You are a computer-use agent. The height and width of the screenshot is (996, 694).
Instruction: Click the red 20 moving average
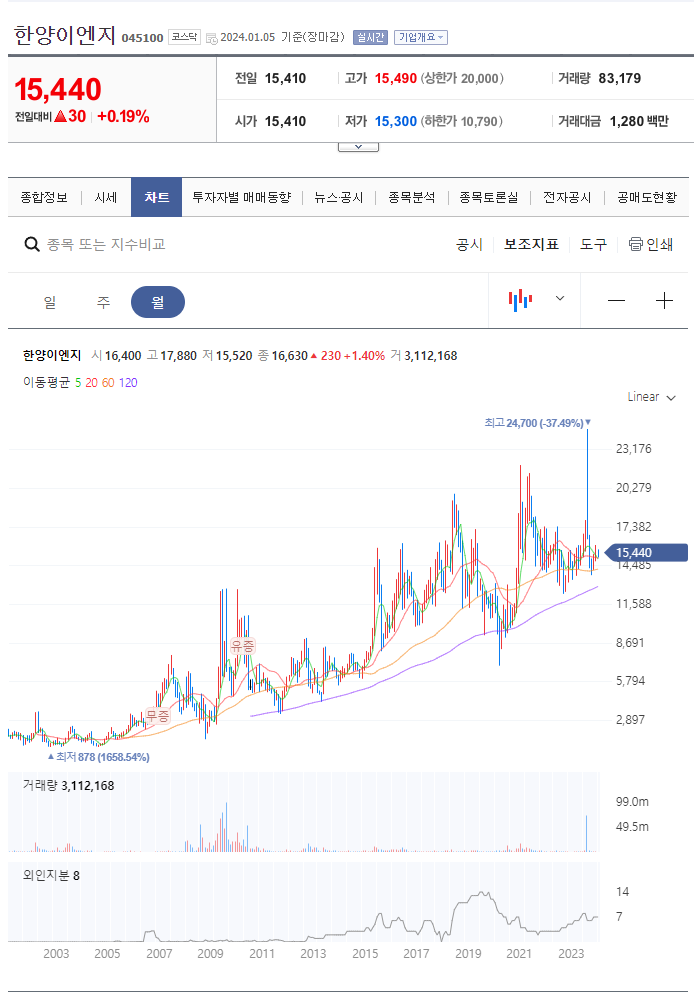click(x=91, y=382)
